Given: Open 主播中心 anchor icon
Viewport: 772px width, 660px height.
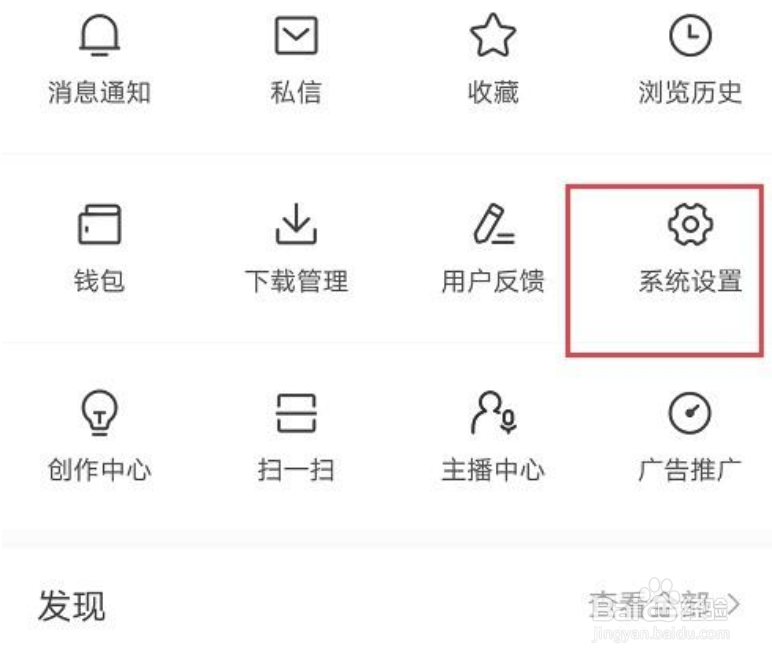Looking at the screenshot, I should tap(494, 413).
